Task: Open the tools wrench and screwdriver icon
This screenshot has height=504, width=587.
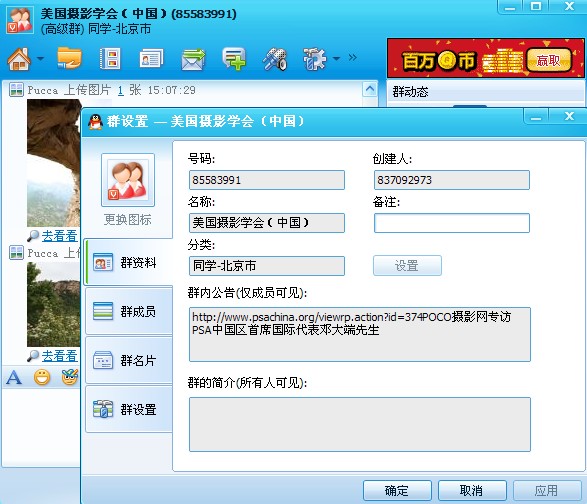Action: [275, 59]
